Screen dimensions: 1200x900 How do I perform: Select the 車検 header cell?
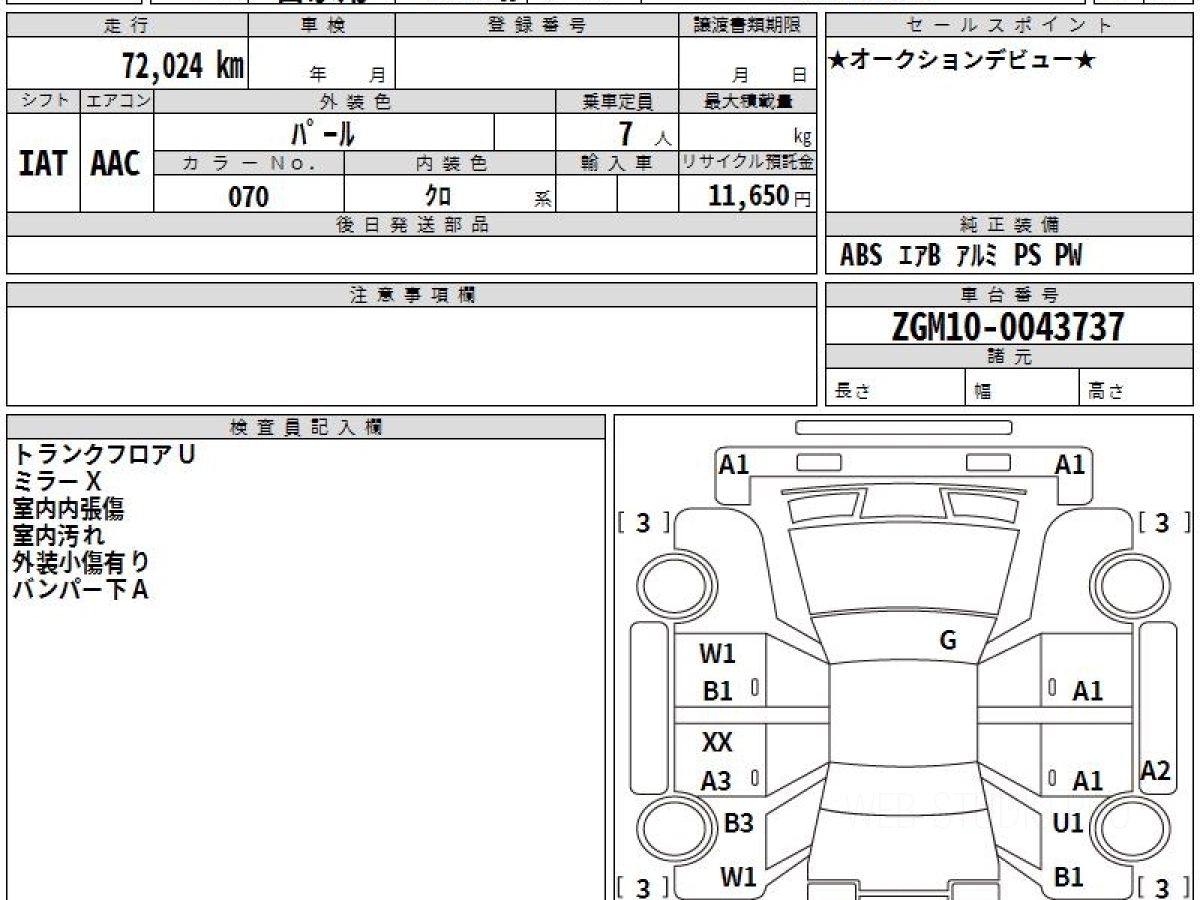coord(322,26)
